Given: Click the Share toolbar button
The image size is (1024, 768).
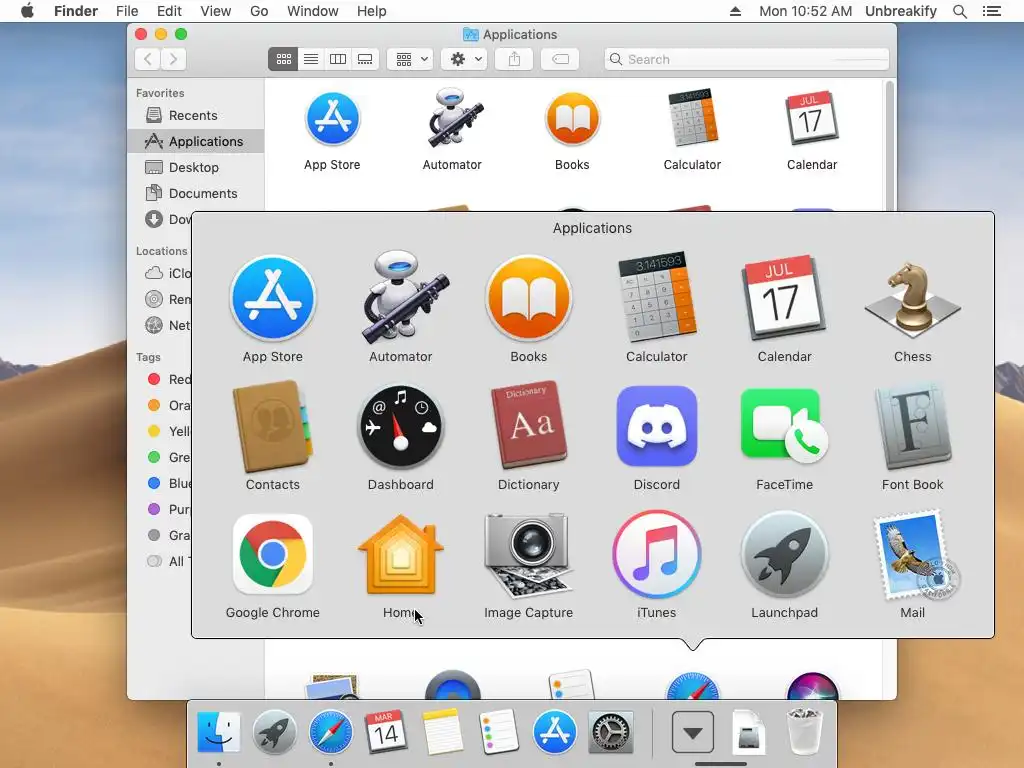Looking at the screenshot, I should [515, 59].
